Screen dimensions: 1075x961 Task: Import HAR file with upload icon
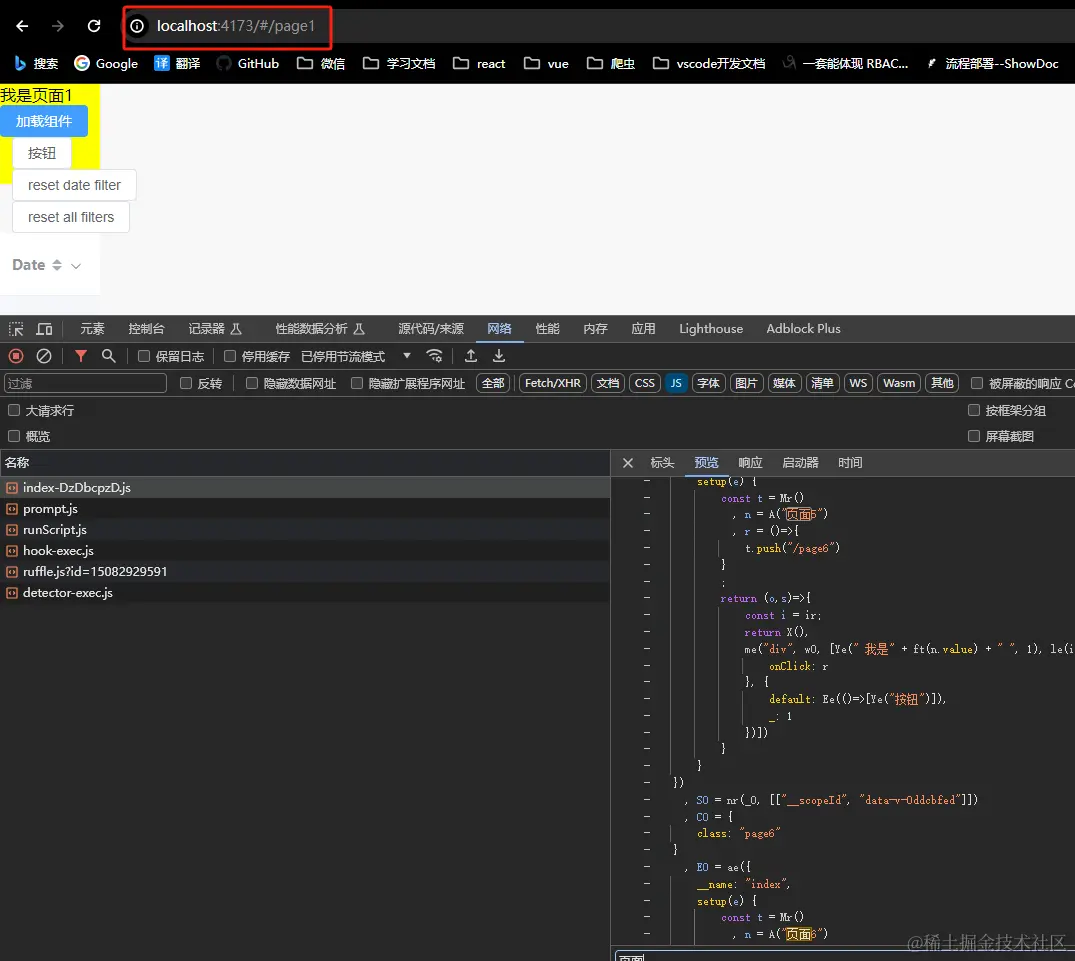(471, 356)
